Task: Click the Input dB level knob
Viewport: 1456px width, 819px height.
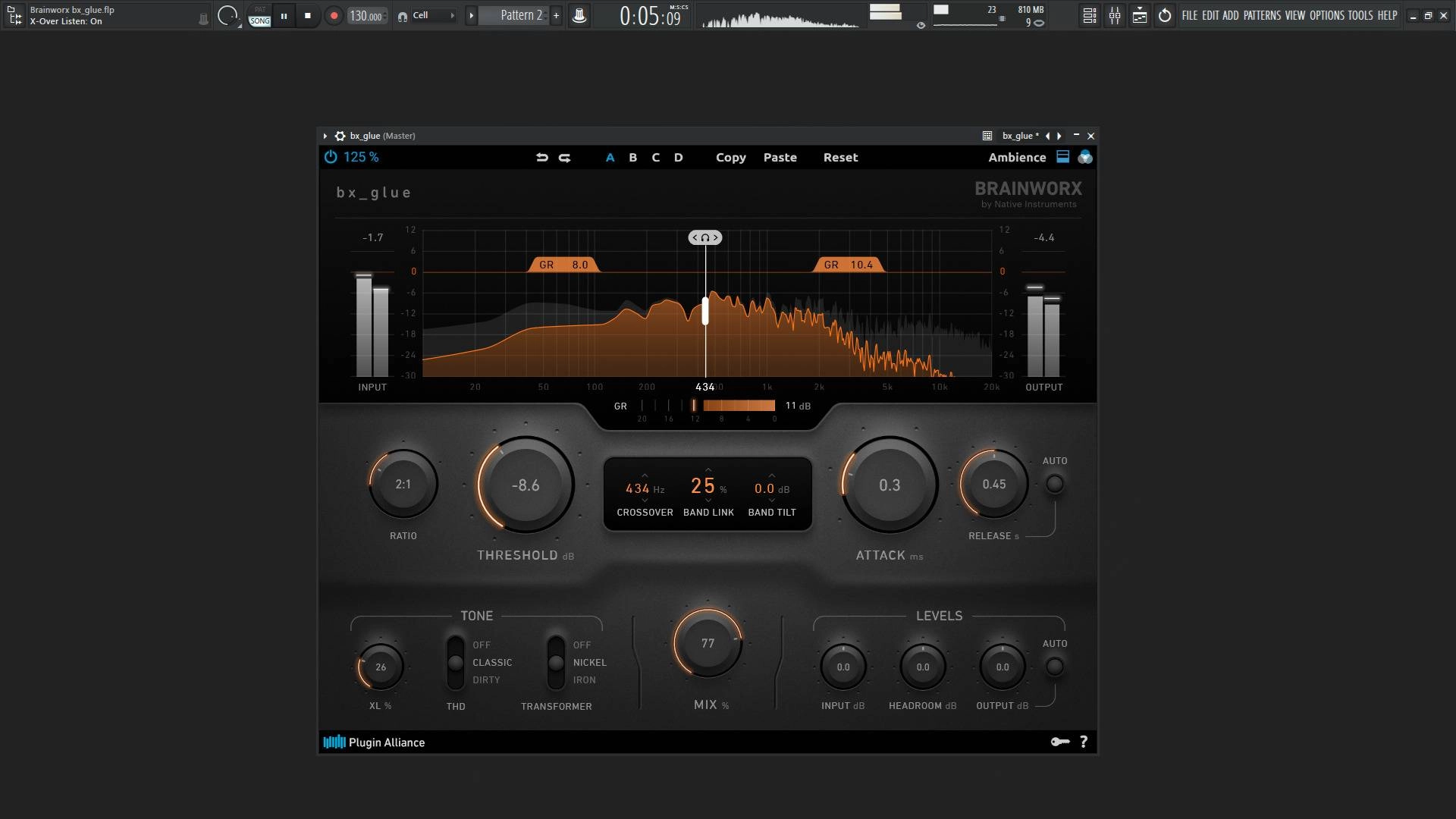Action: (843, 667)
